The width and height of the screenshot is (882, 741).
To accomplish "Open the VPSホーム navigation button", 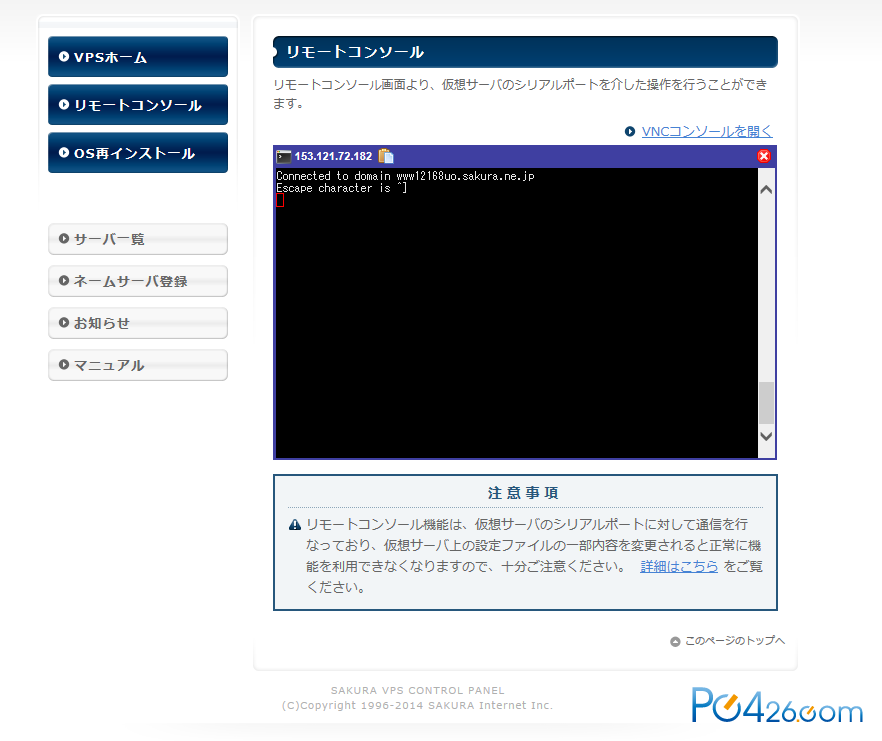I will 138,56.
